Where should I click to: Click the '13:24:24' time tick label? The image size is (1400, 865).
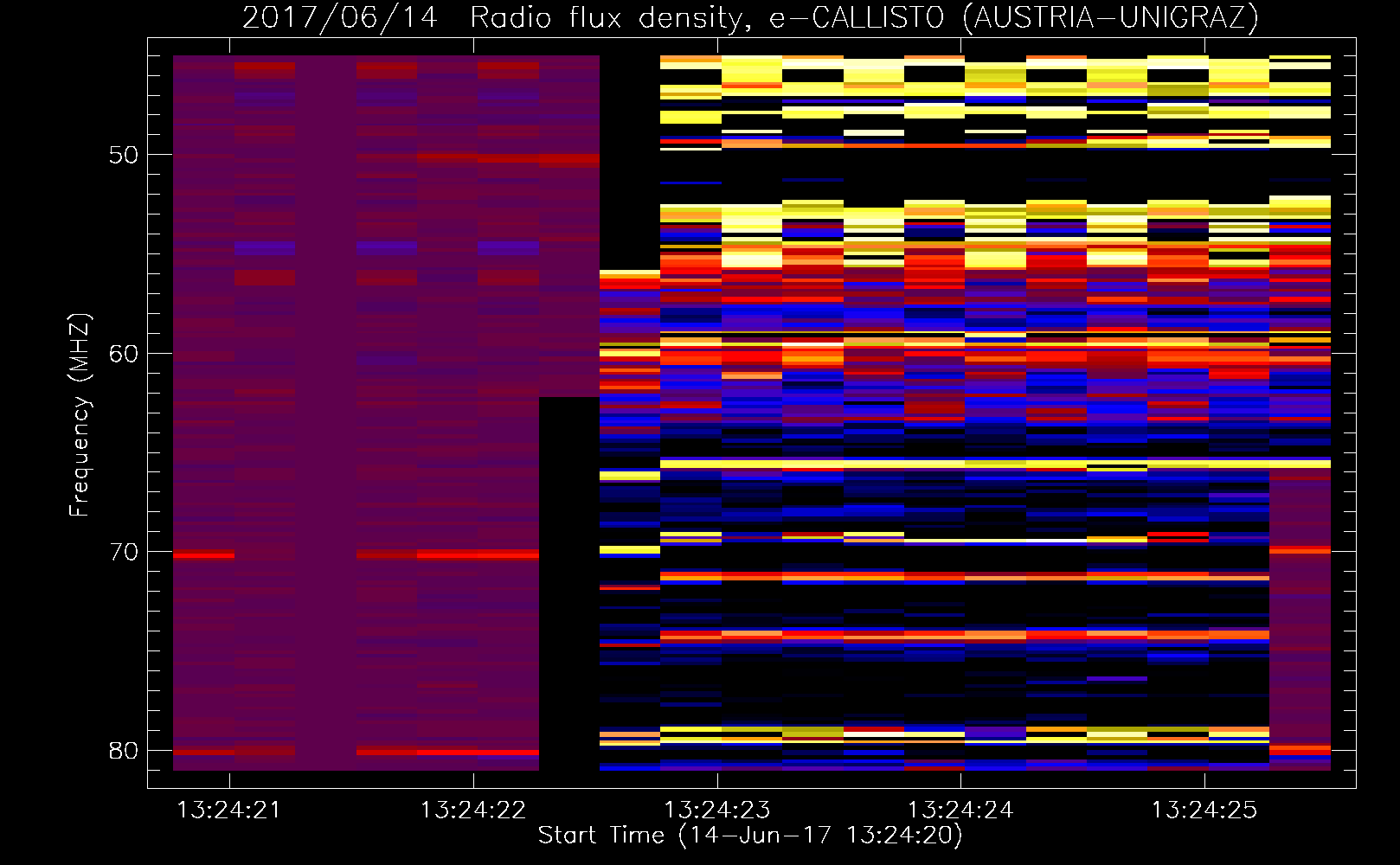click(960, 810)
